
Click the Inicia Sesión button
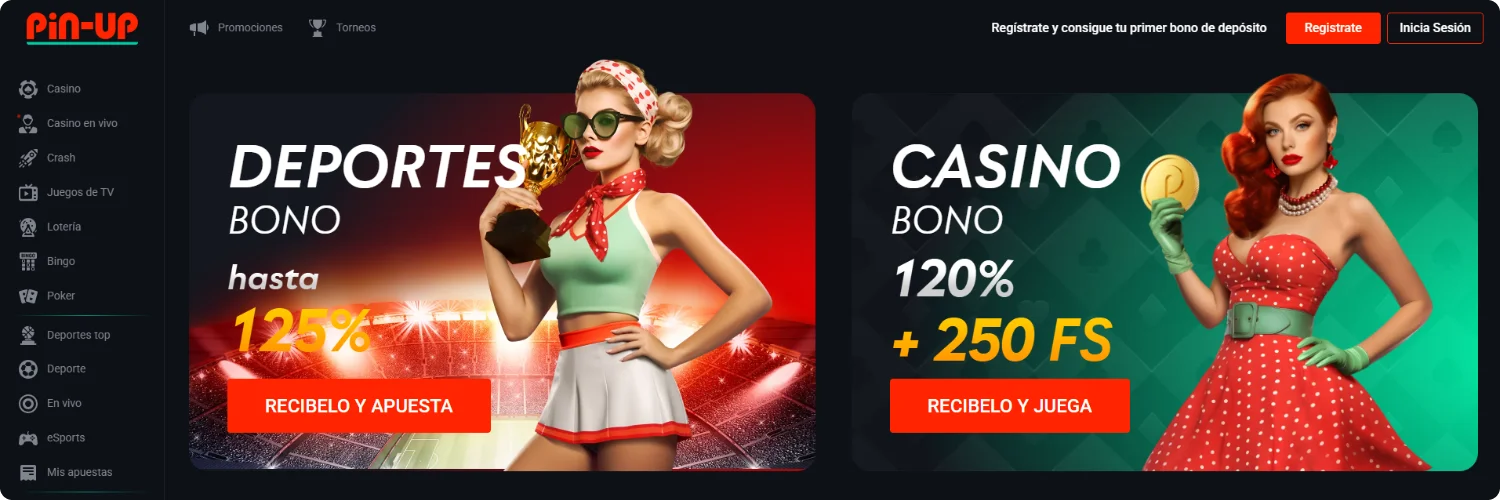point(1435,28)
